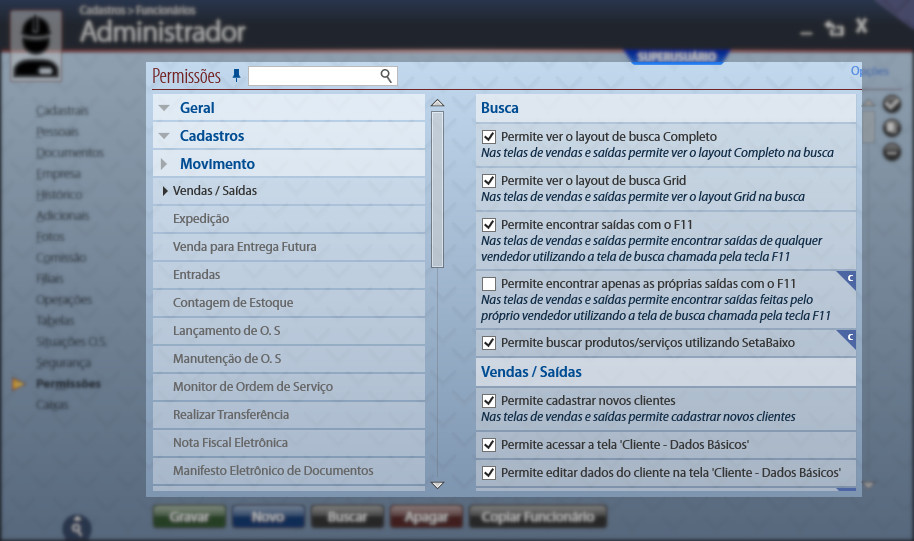Collapse the Movimento section arrow

[x=164, y=164]
